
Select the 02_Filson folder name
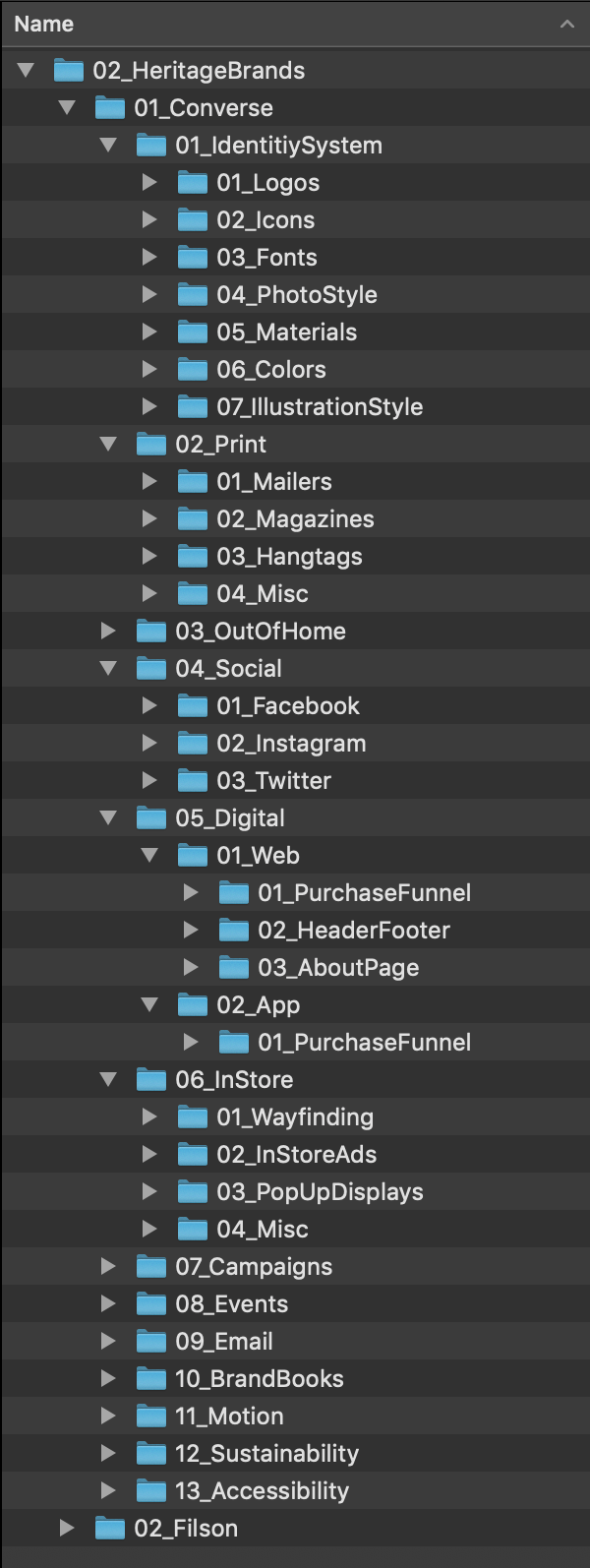pyautogui.click(x=186, y=1528)
